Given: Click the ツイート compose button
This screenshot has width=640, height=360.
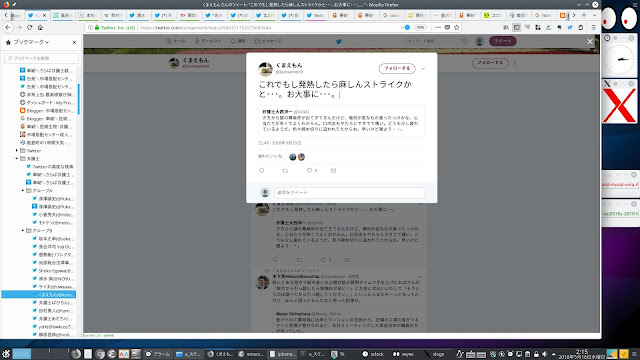Looking at the screenshot, I should (503, 41).
